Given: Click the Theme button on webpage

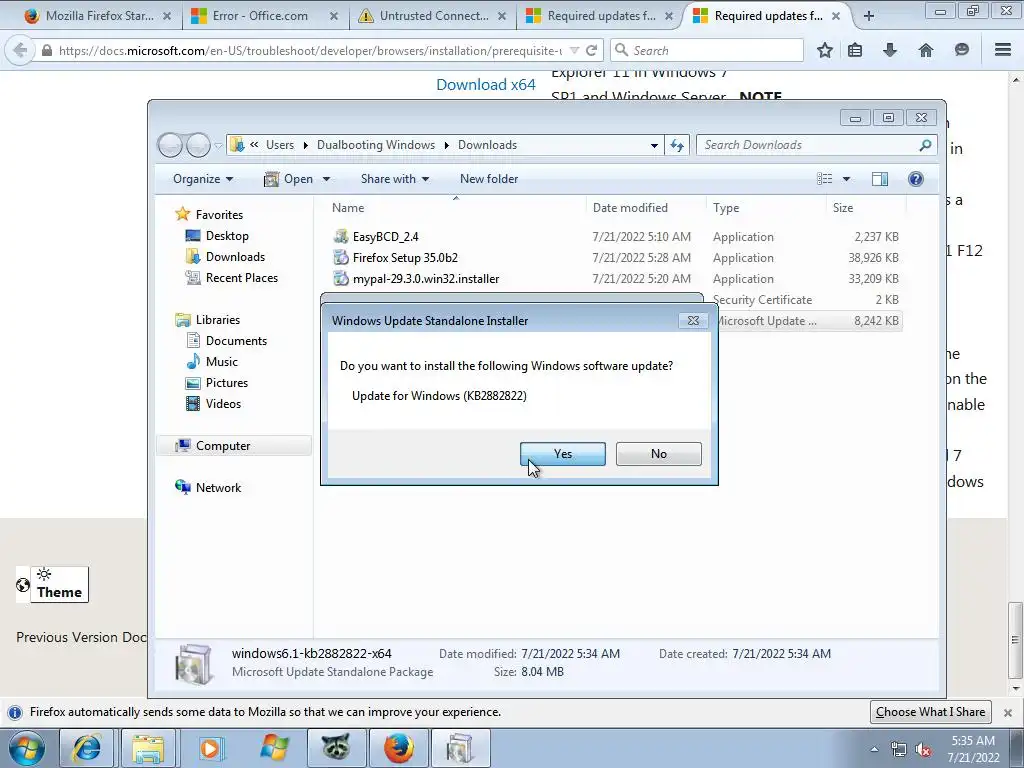Looking at the screenshot, I should [59, 584].
